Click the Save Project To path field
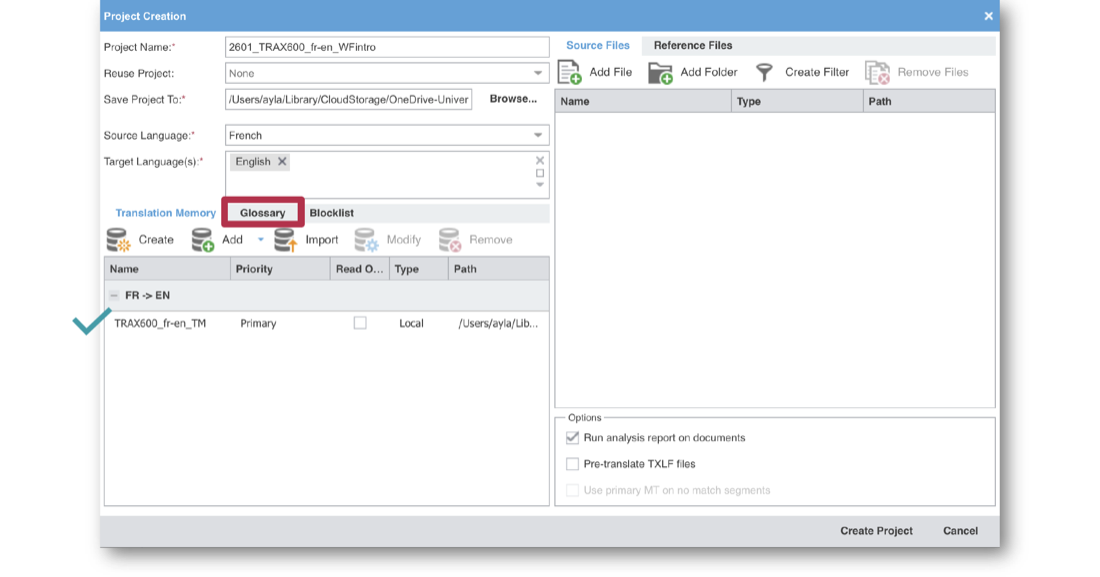Viewport: 1100px width, 577px height. [348, 100]
